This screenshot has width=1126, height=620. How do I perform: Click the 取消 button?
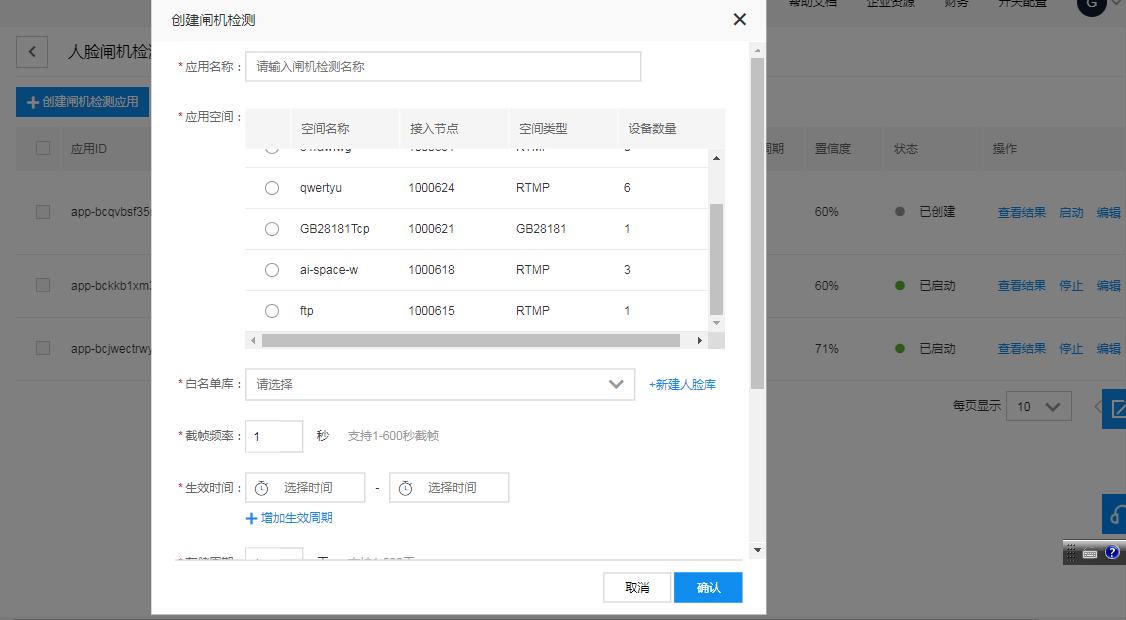pyautogui.click(x=637, y=588)
